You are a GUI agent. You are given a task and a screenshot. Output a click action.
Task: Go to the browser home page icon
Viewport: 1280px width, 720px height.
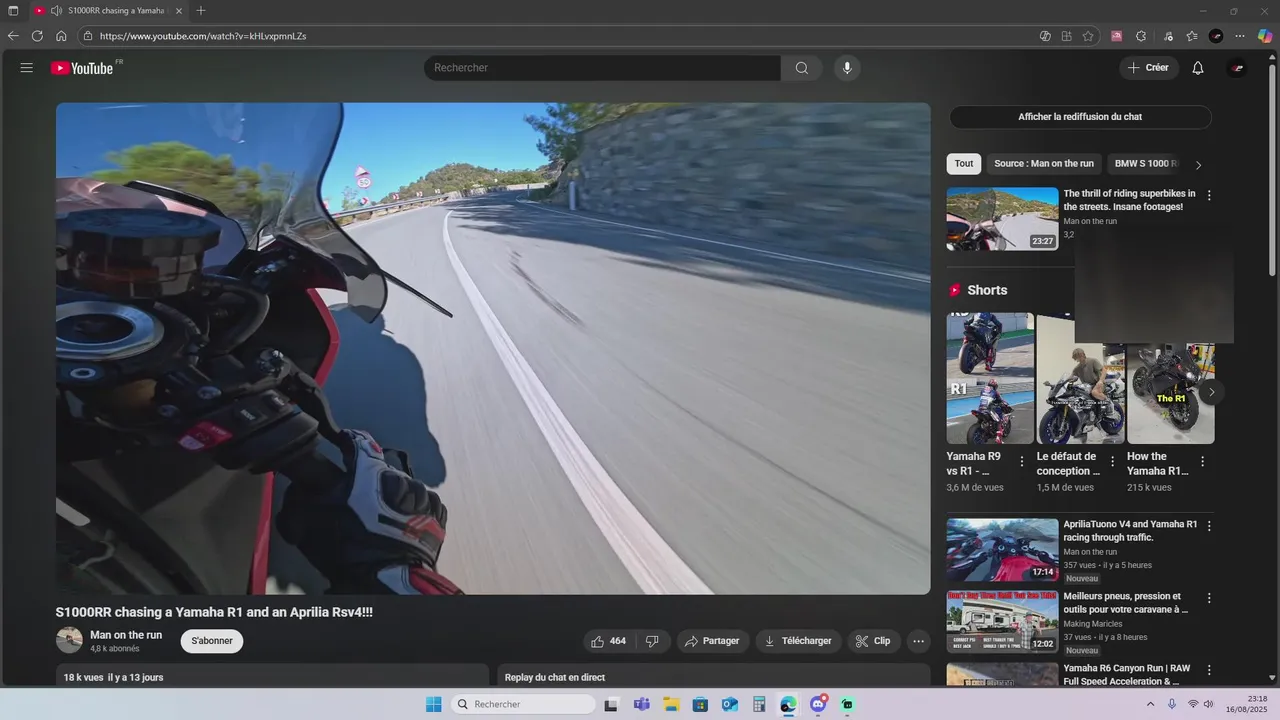tap(61, 36)
